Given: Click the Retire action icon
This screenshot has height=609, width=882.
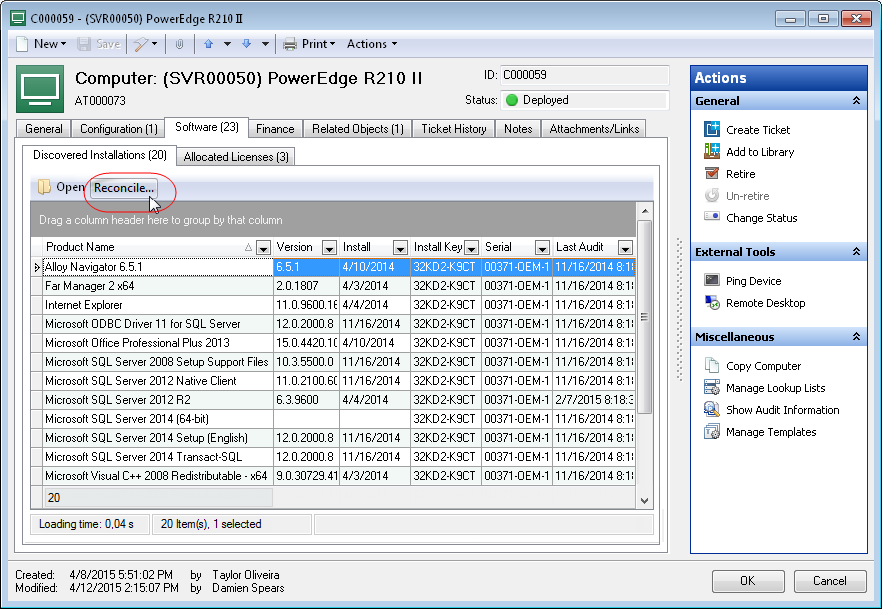Looking at the screenshot, I should [712, 173].
